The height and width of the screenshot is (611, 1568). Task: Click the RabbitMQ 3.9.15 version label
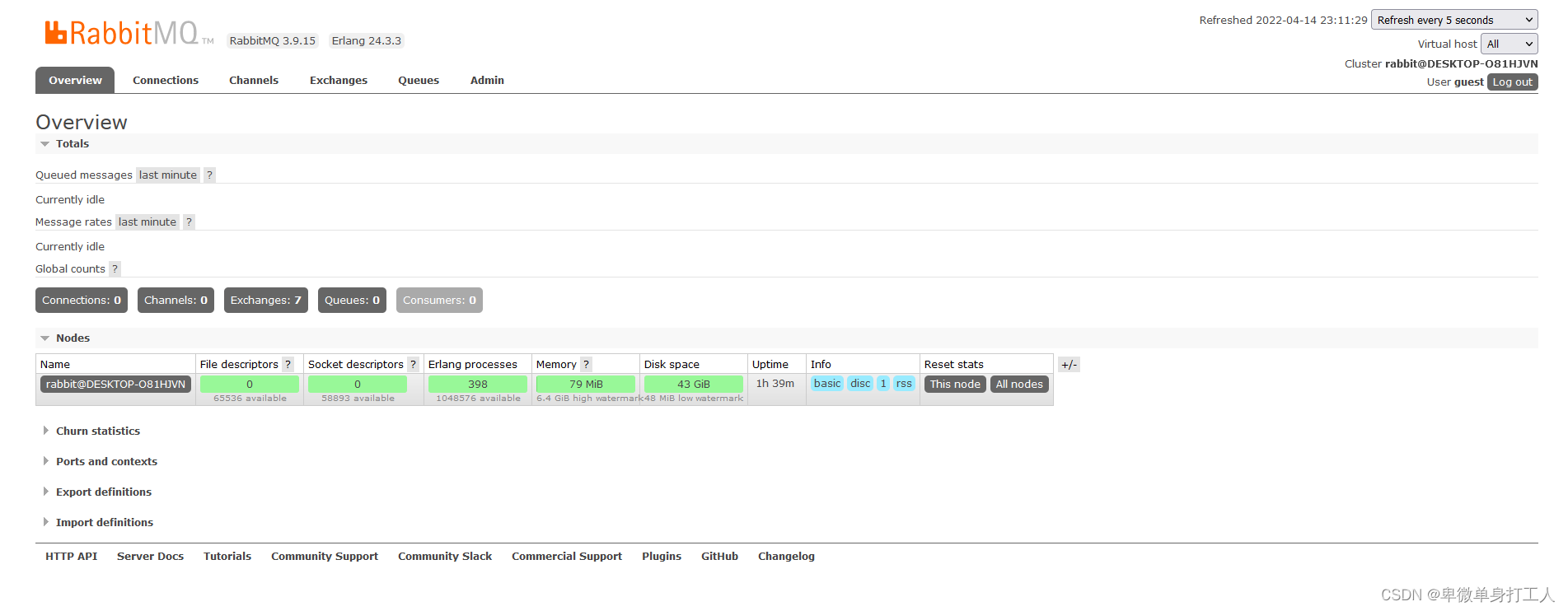click(273, 40)
